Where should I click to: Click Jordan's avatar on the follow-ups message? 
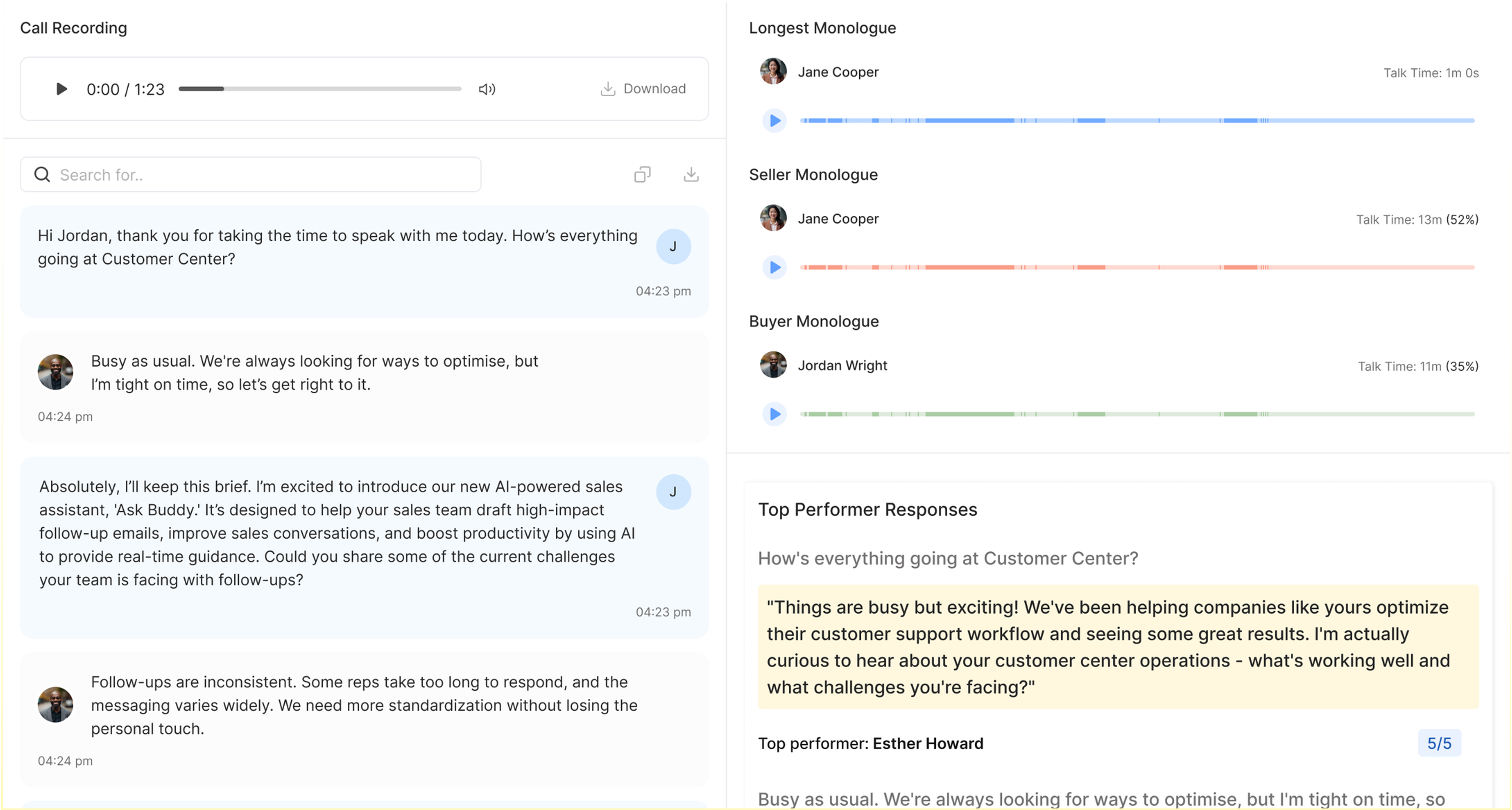55,705
